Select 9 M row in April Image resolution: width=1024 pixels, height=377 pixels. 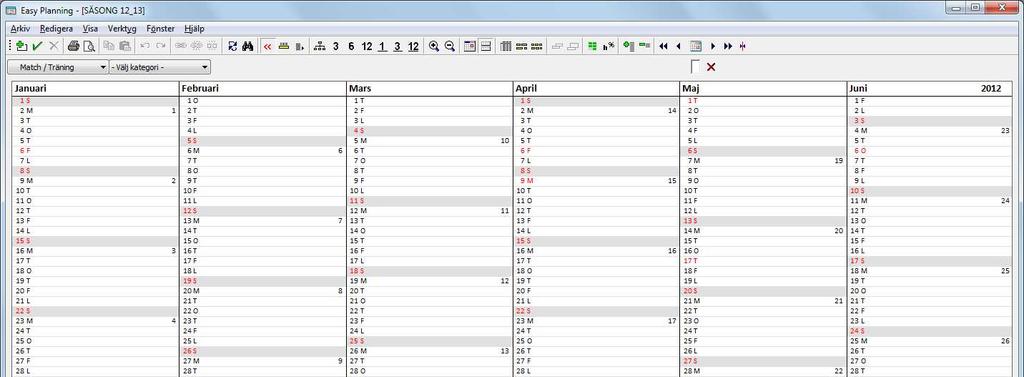click(x=597, y=180)
